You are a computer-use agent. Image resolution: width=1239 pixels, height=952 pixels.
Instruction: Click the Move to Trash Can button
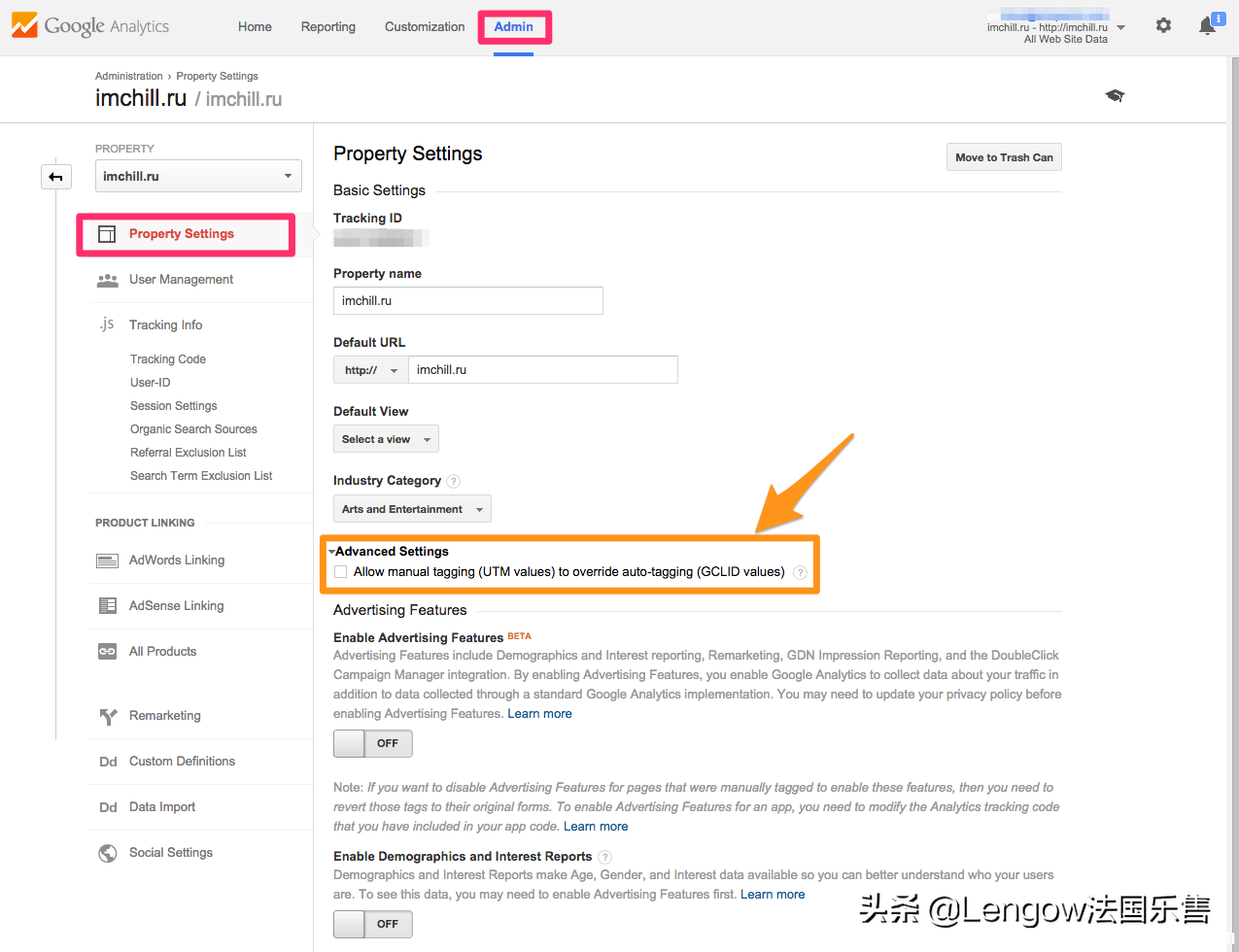pyautogui.click(x=1004, y=157)
